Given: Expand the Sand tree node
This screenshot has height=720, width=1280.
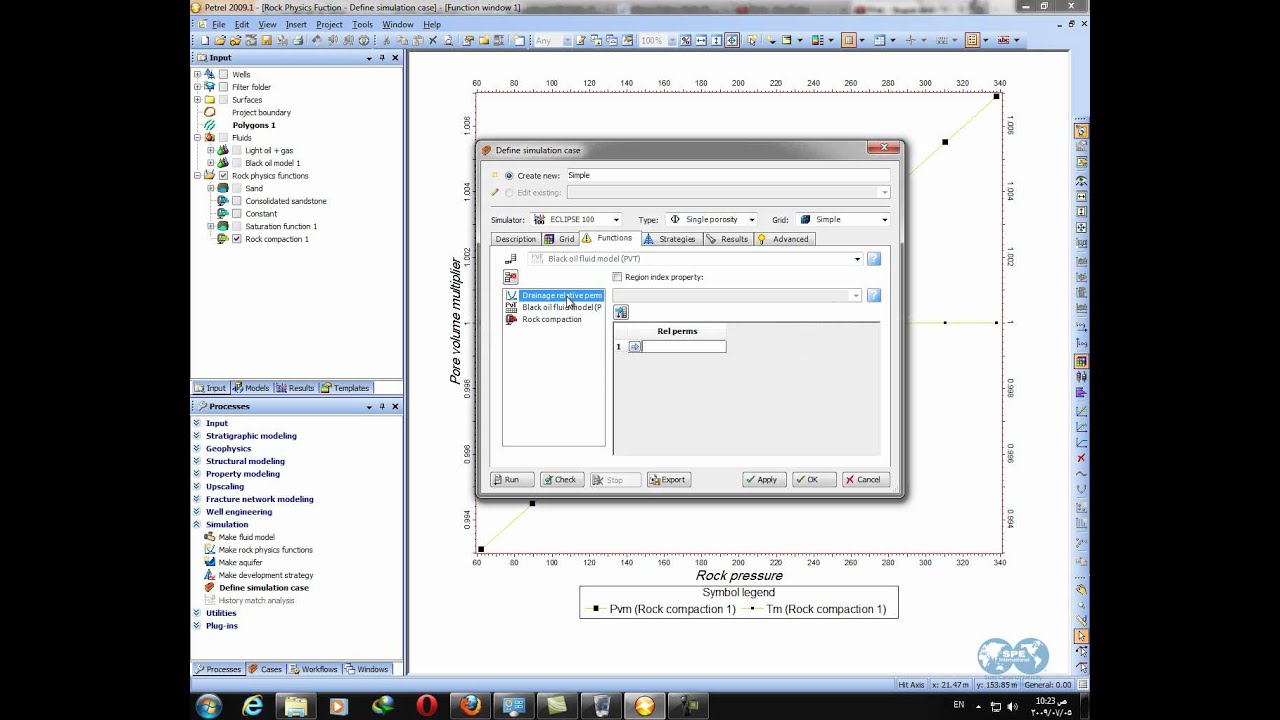Looking at the screenshot, I should (210, 188).
